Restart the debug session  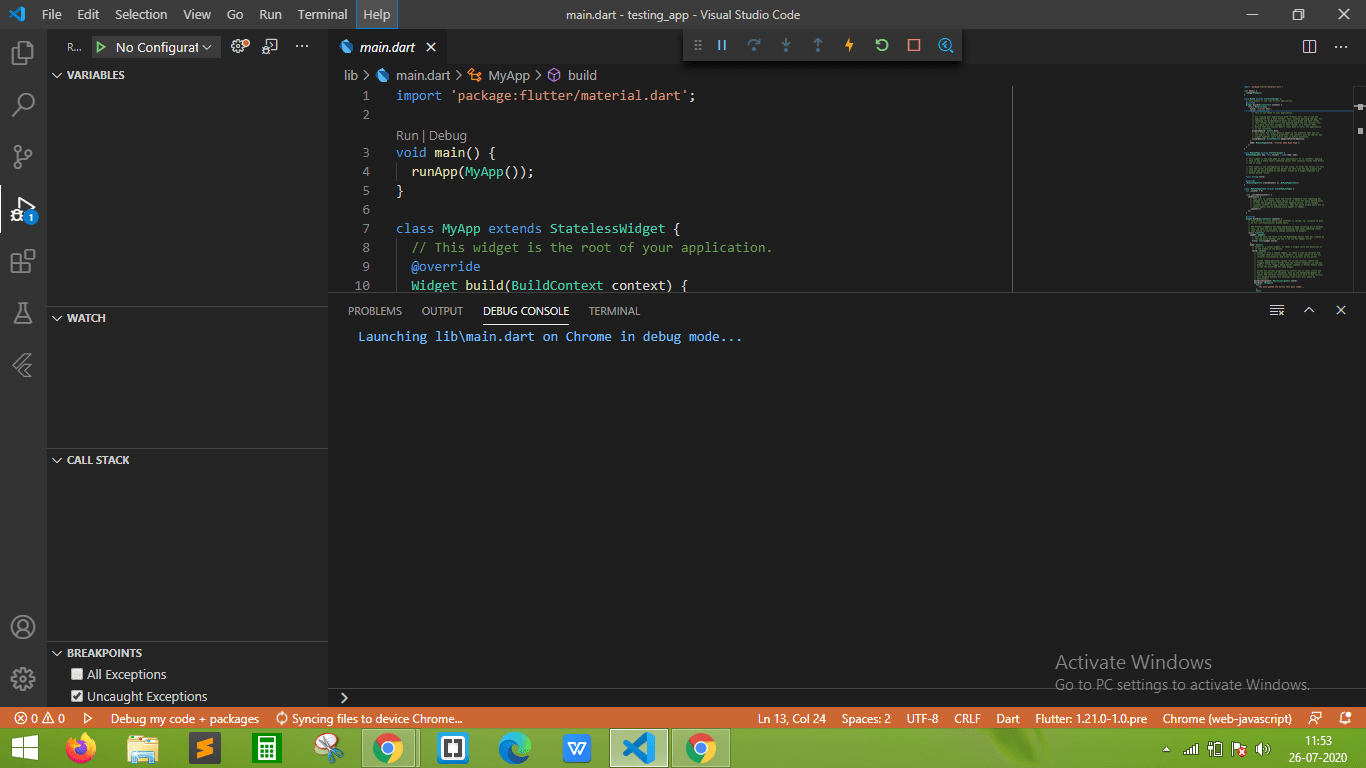(882, 46)
